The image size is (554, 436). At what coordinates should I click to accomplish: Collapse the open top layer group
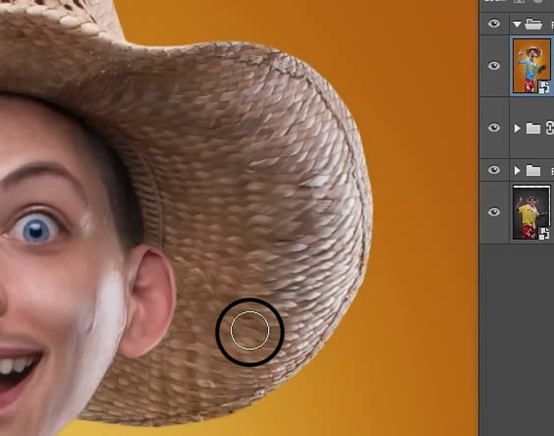pos(517,25)
